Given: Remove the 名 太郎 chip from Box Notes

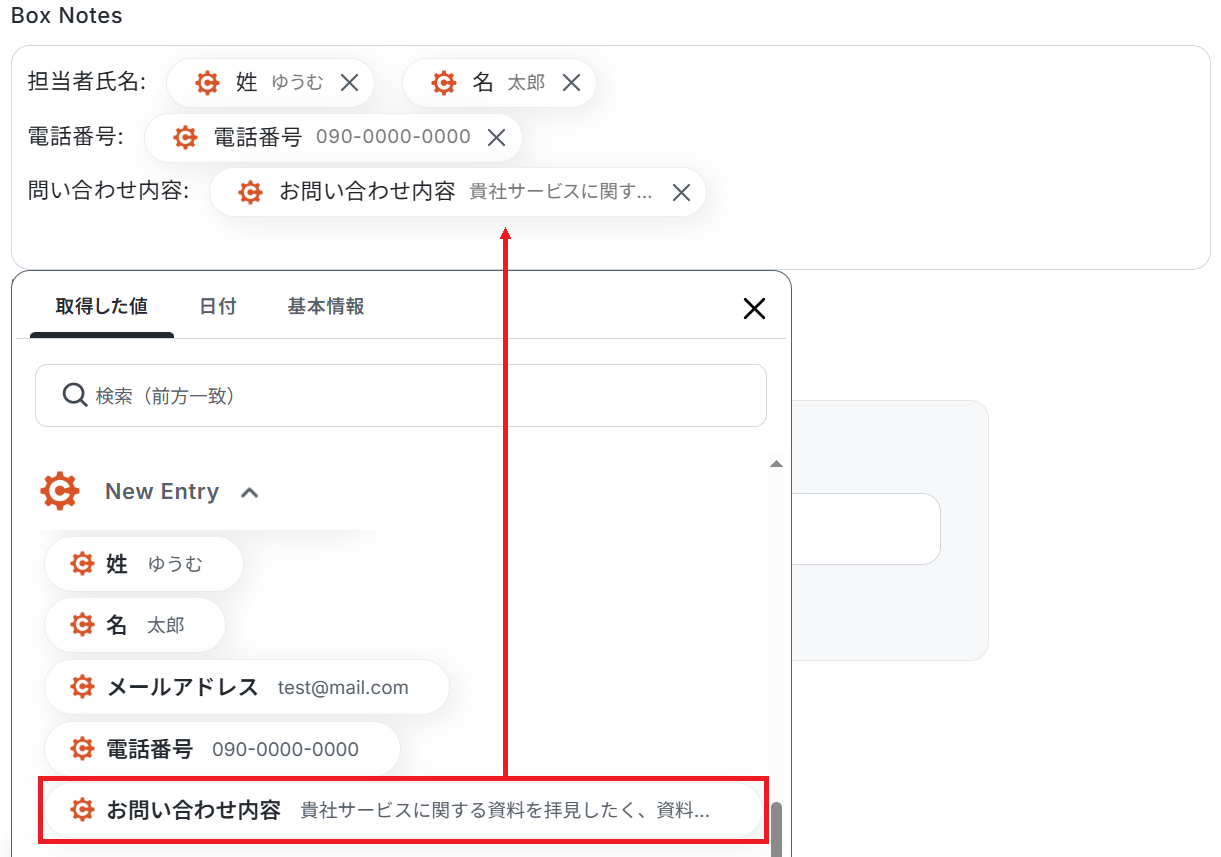Looking at the screenshot, I should (x=571, y=83).
